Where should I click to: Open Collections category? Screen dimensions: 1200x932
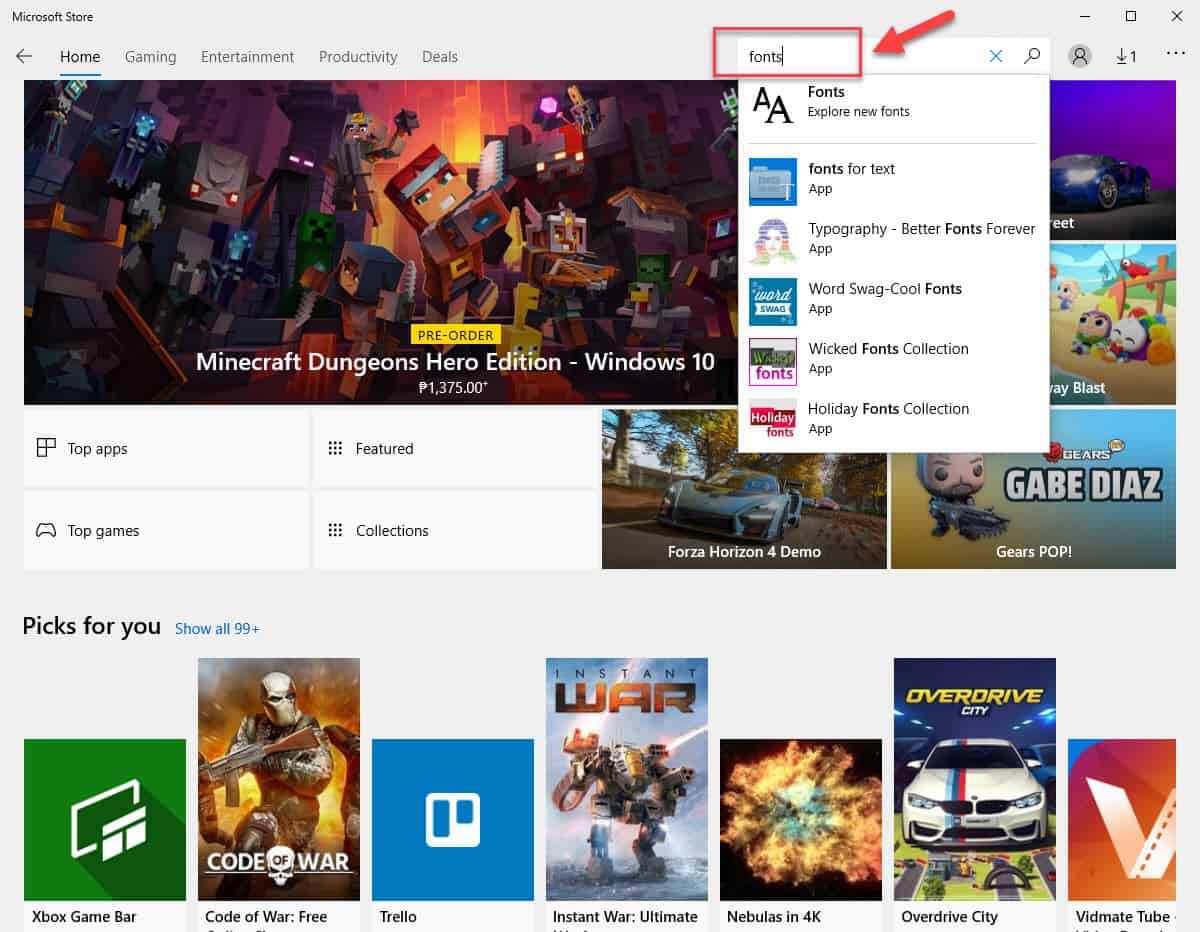[455, 530]
